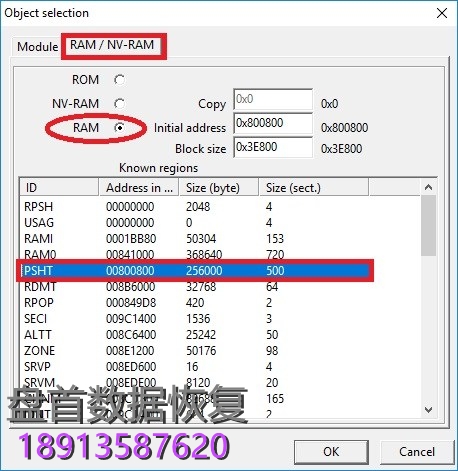The height and width of the screenshot is (471, 458).
Task: Click sector count 500 cell
Action: point(275,270)
